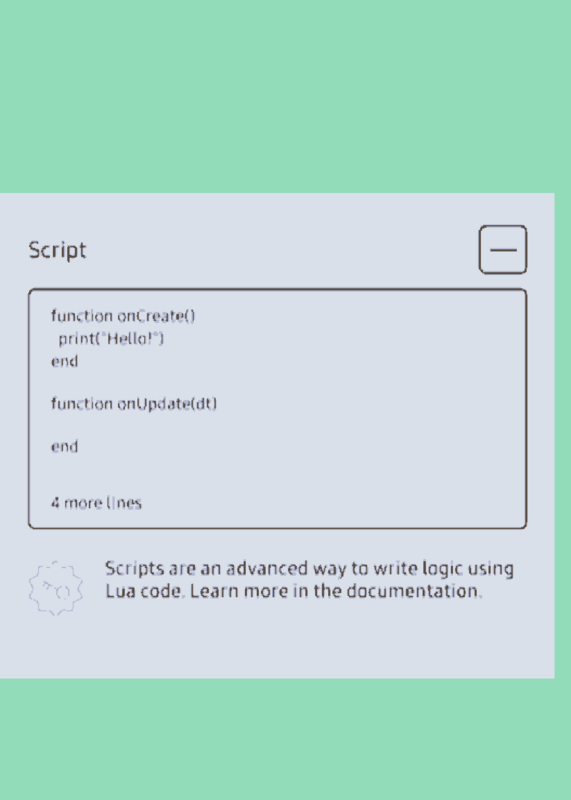Click the first end keyword line
This screenshot has height=800, width=571.
[x=64, y=361]
